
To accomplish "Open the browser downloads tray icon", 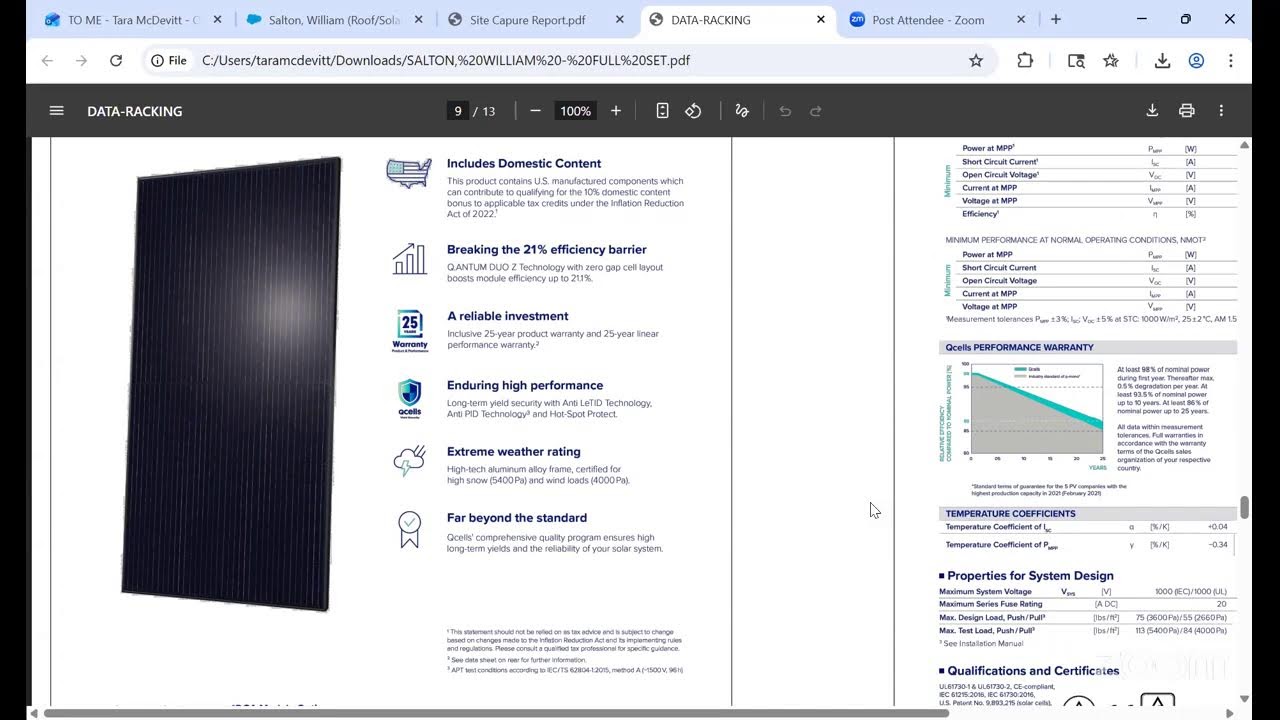I will click(1162, 60).
